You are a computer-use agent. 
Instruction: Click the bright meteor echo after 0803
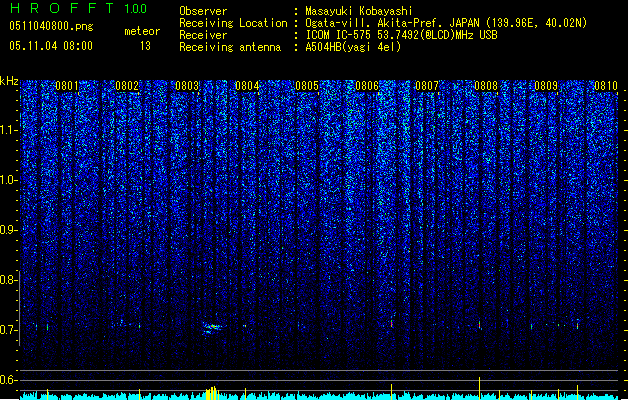[211, 328]
